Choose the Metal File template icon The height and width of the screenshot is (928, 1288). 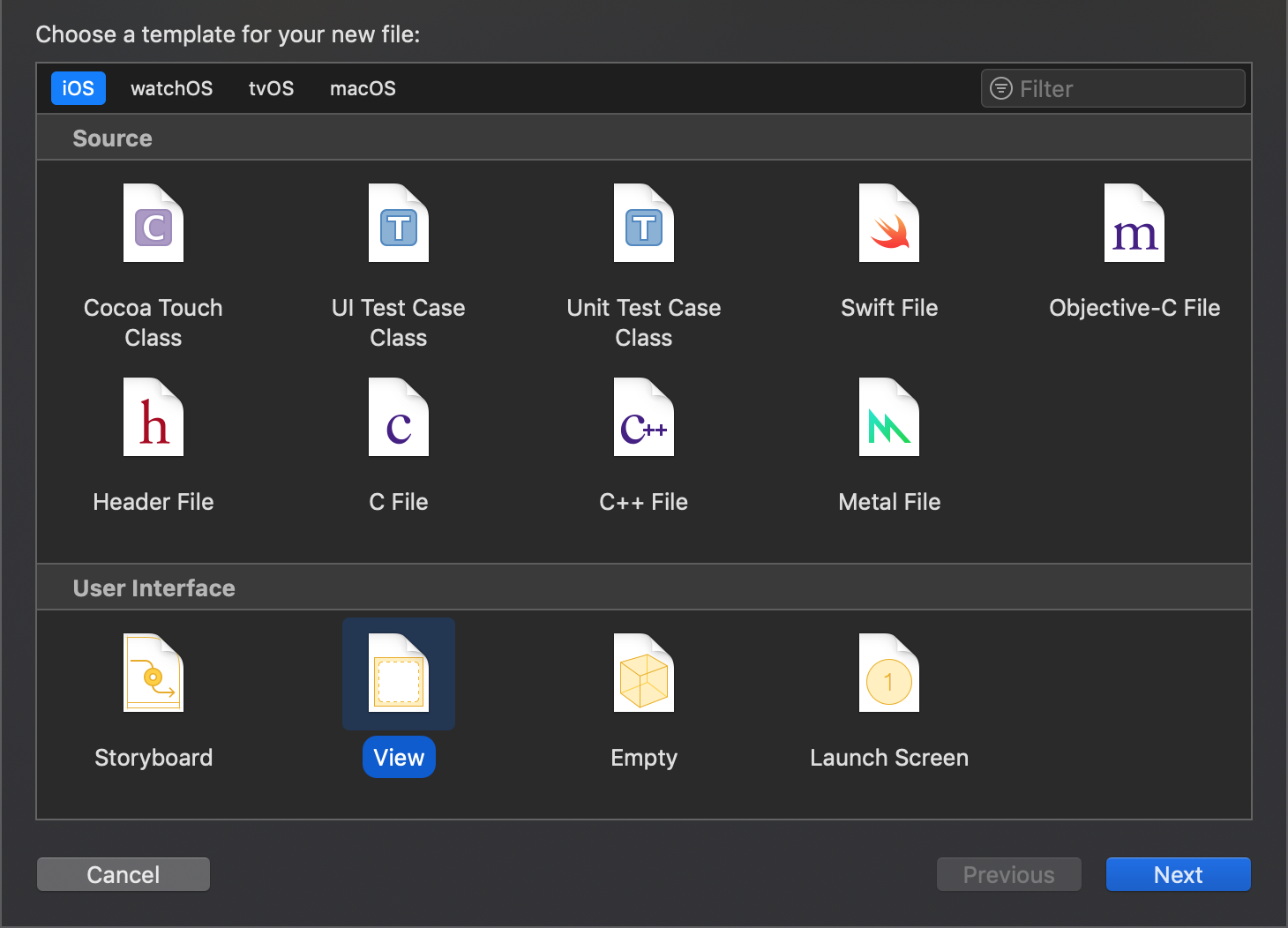pos(889,417)
